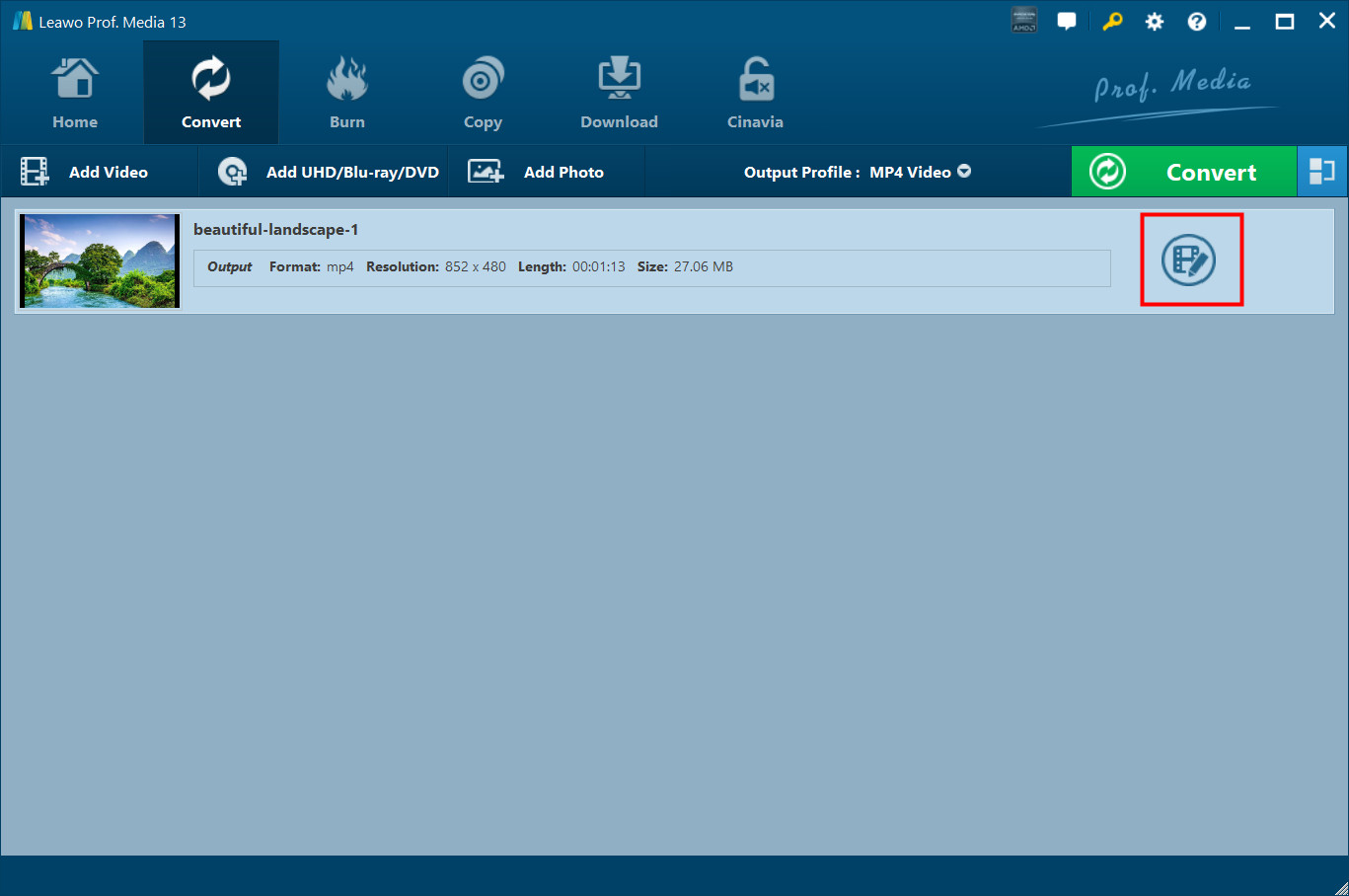The height and width of the screenshot is (896, 1349).
Task: Open help via question mark icon
Action: [1196, 22]
